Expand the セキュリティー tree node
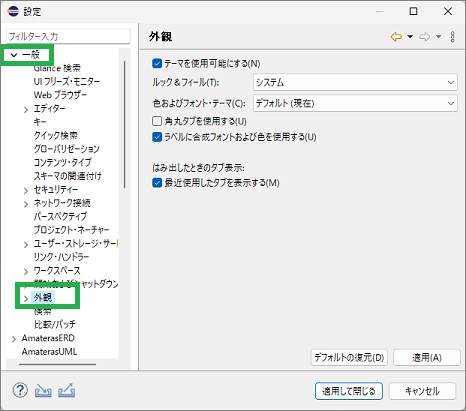Screen dimensions: 466x411 (26, 191)
